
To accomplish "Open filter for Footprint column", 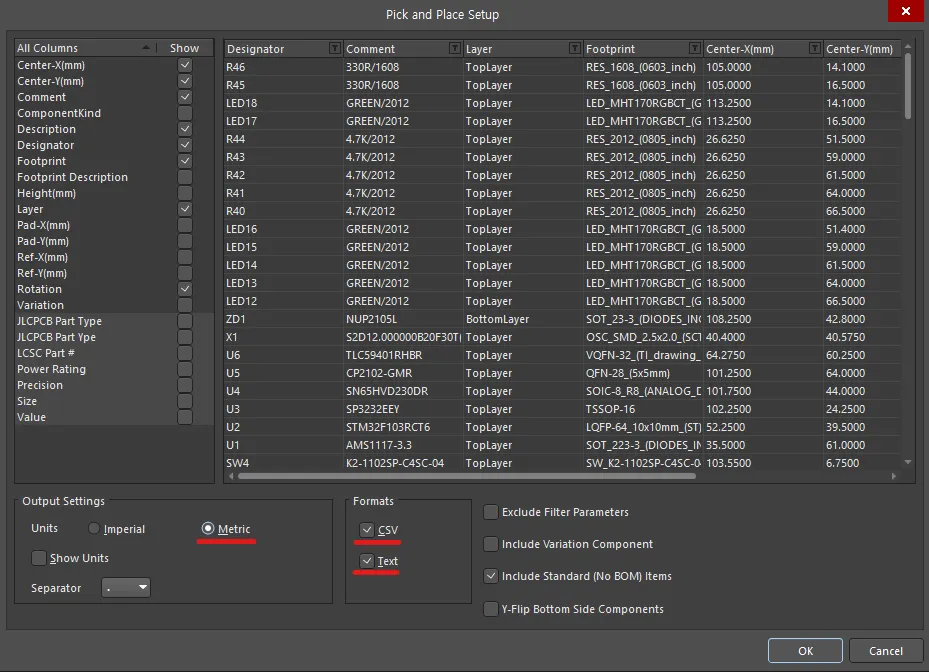I will click(x=694, y=49).
